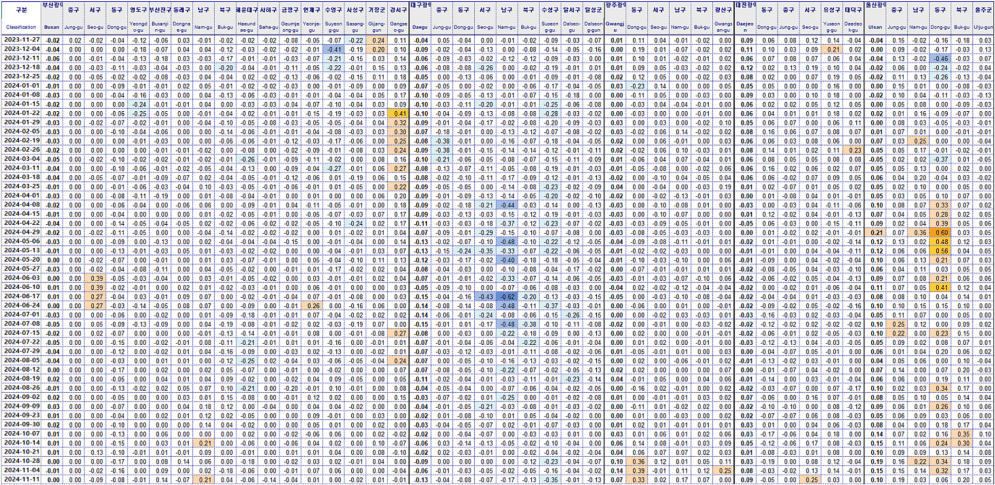Image resolution: width=995 pixels, height=485 pixels.
Task: Select the Gwangsan-gu column header
Action: (722, 17)
